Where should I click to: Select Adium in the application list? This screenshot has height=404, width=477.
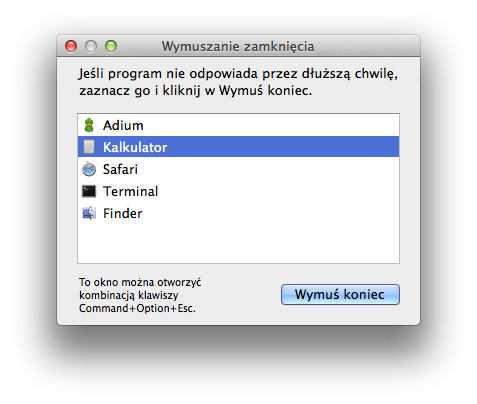(x=238, y=125)
